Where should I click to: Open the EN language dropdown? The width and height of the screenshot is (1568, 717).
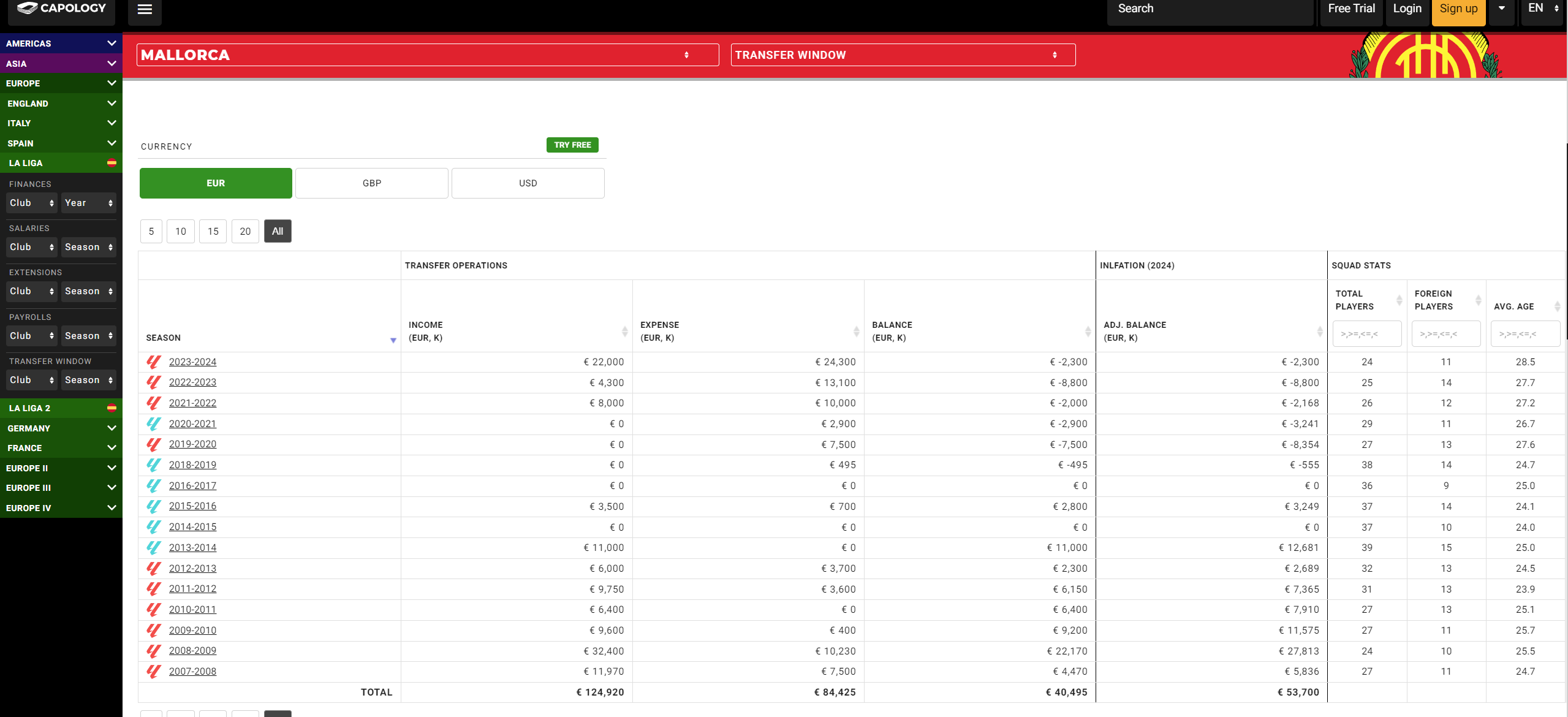pos(1542,9)
